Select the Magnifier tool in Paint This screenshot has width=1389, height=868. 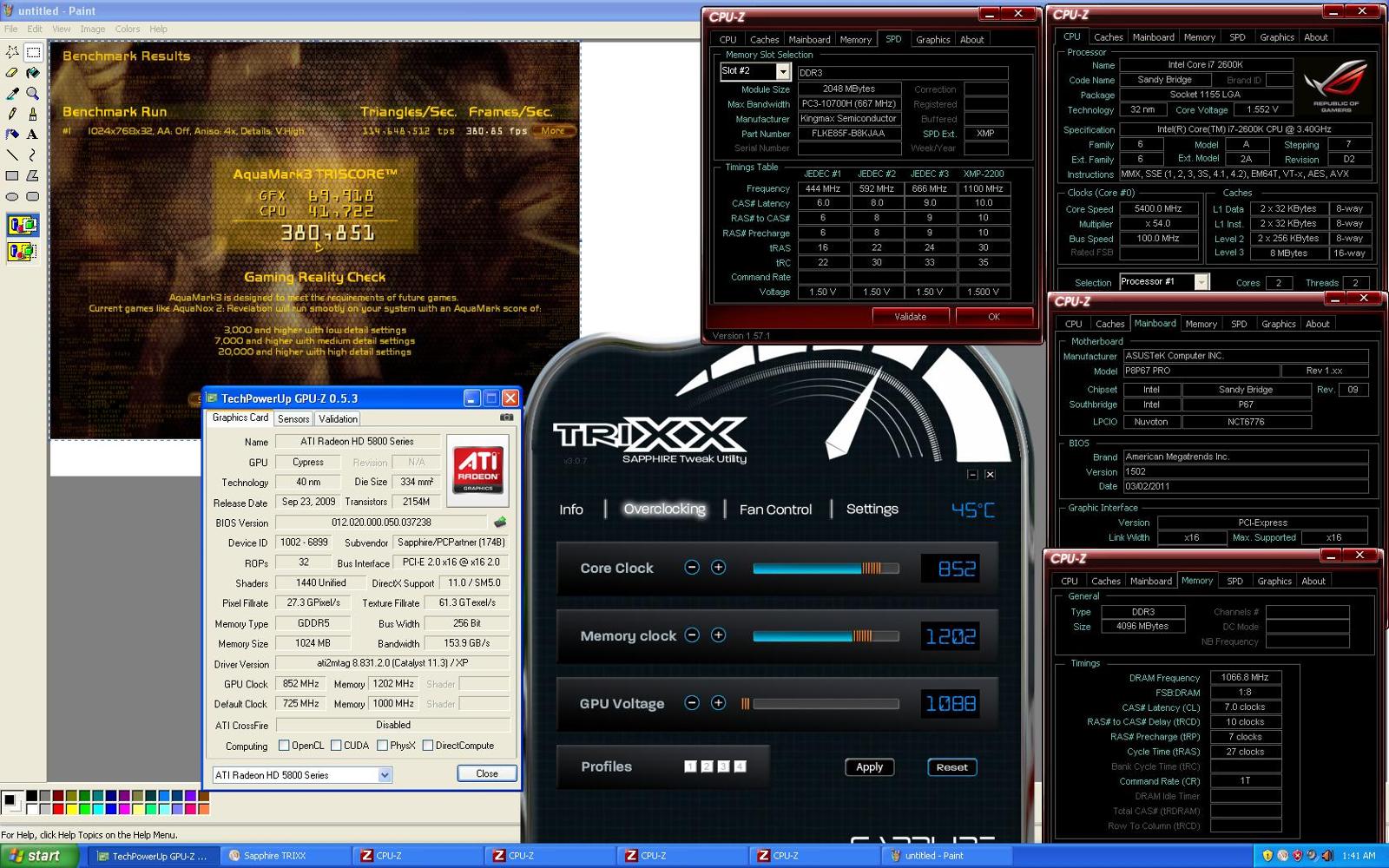33,93
